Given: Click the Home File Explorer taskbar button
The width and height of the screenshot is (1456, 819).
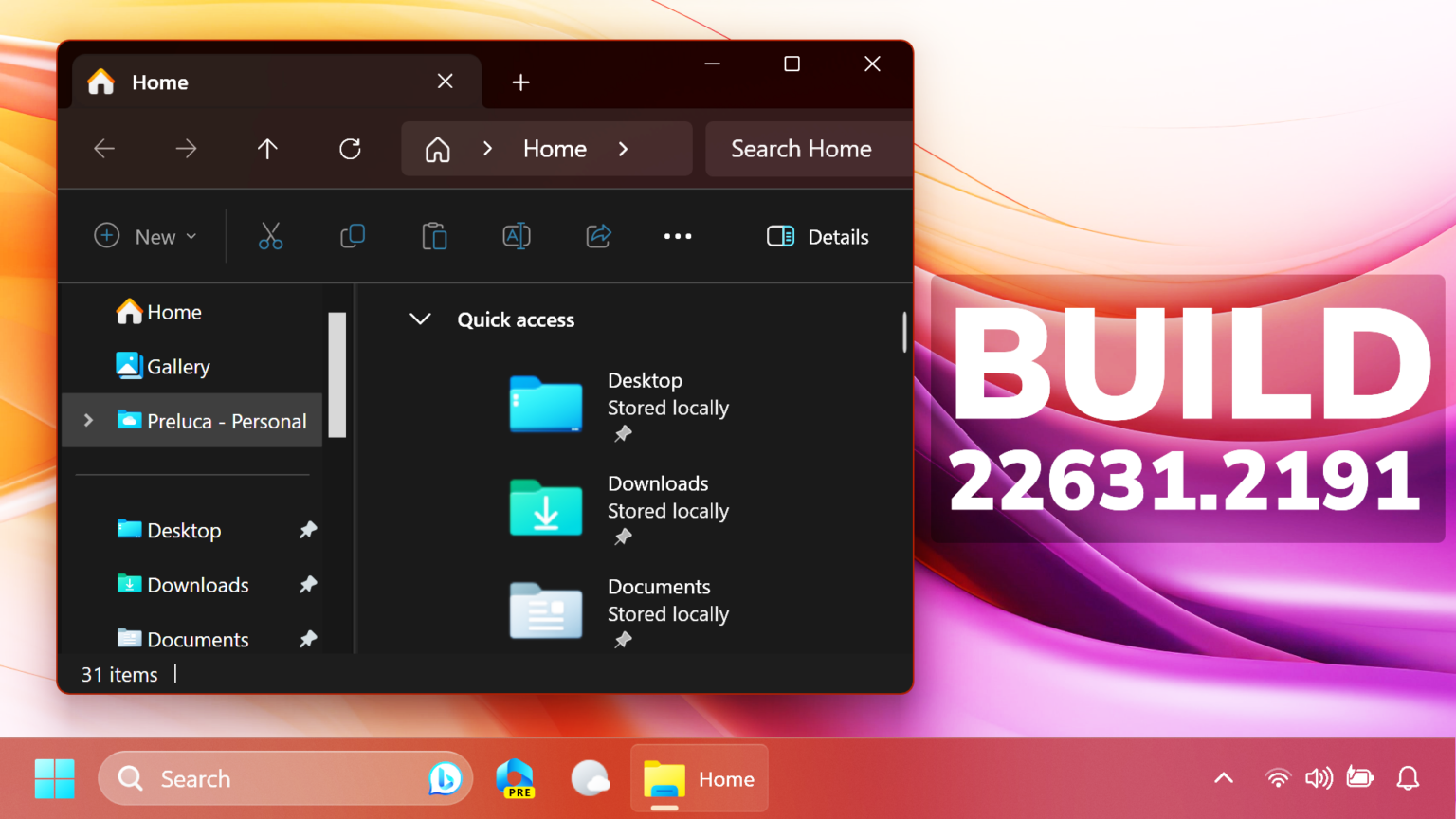Looking at the screenshot, I should pyautogui.click(x=700, y=779).
